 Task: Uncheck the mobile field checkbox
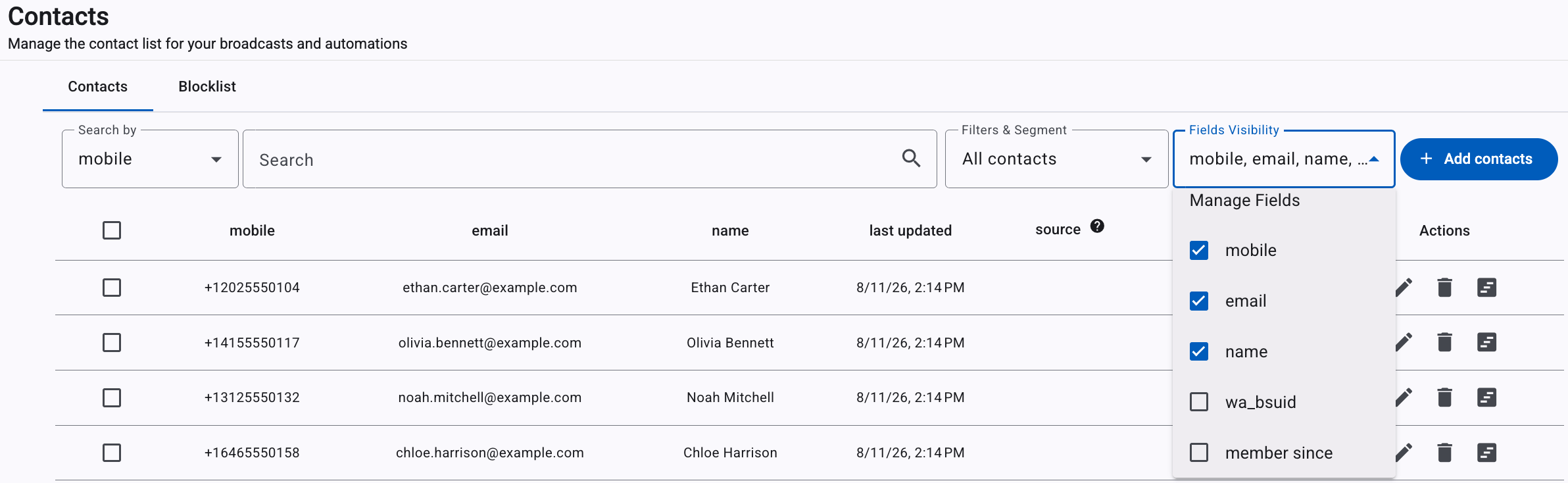coord(1199,250)
